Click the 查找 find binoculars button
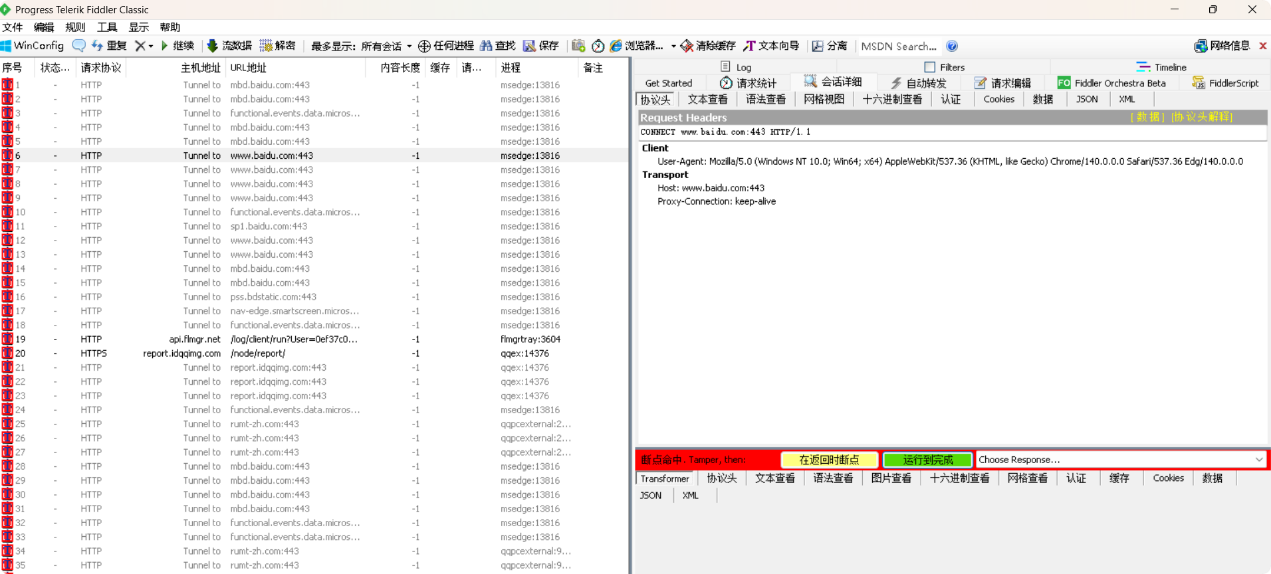The width and height of the screenshot is (1271, 574). [498, 46]
